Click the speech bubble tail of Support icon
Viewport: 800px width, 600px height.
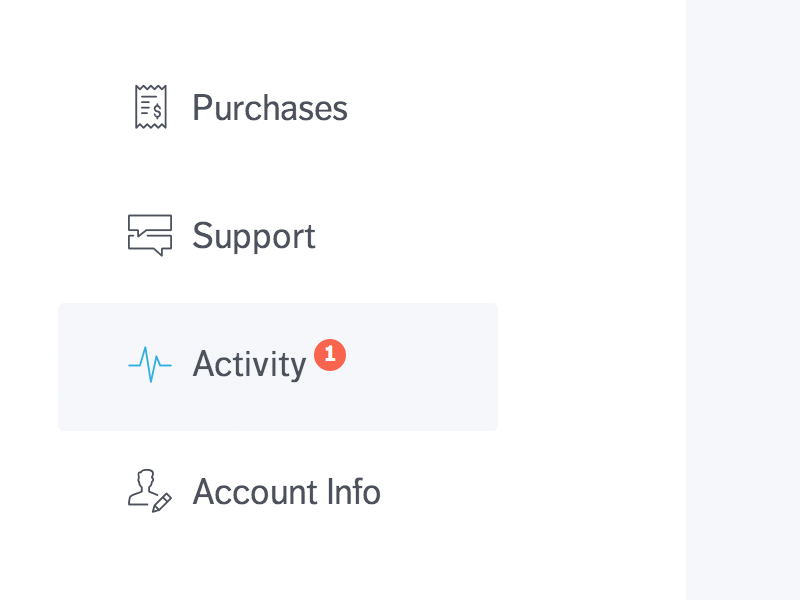pos(157,252)
